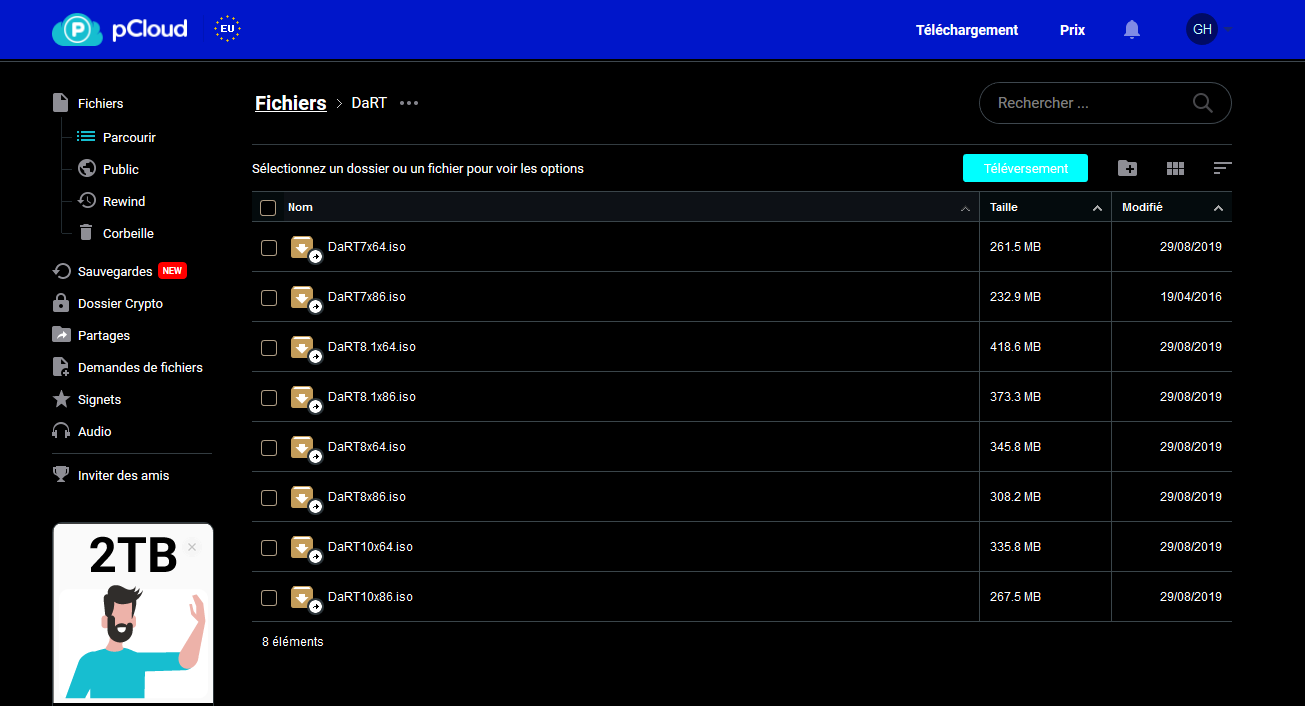Image resolution: width=1305 pixels, height=706 pixels.
Task: Check the DaRT8x64.iso checkbox
Action: click(269, 448)
